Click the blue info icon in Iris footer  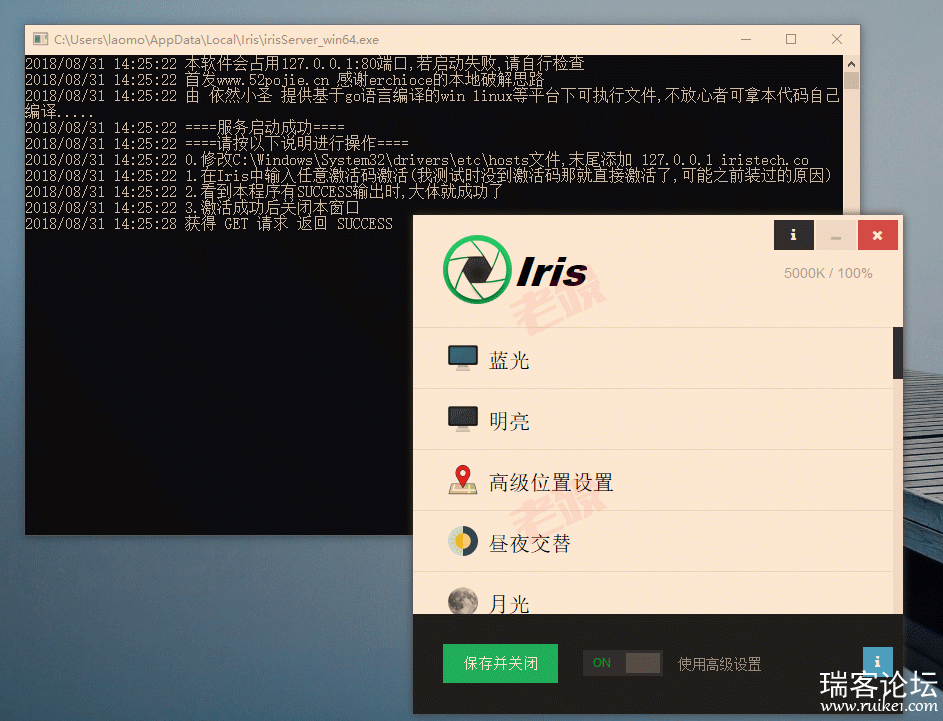(x=877, y=661)
